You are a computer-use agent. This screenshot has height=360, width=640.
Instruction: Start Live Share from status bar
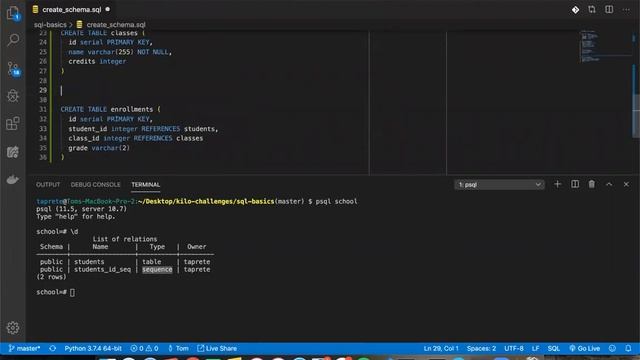pyautogui.click(x=217, y=349)
